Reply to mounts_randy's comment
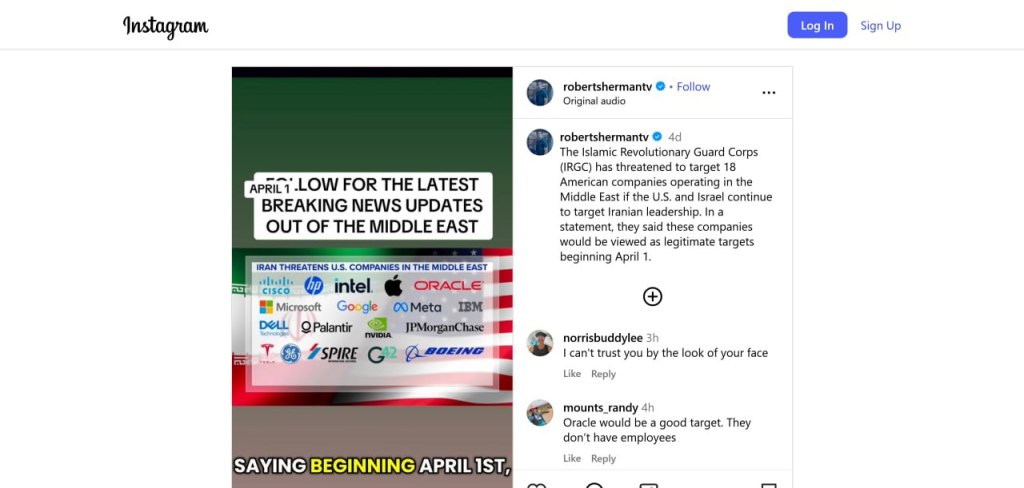The image size is (1024, 488). [603, 459]
